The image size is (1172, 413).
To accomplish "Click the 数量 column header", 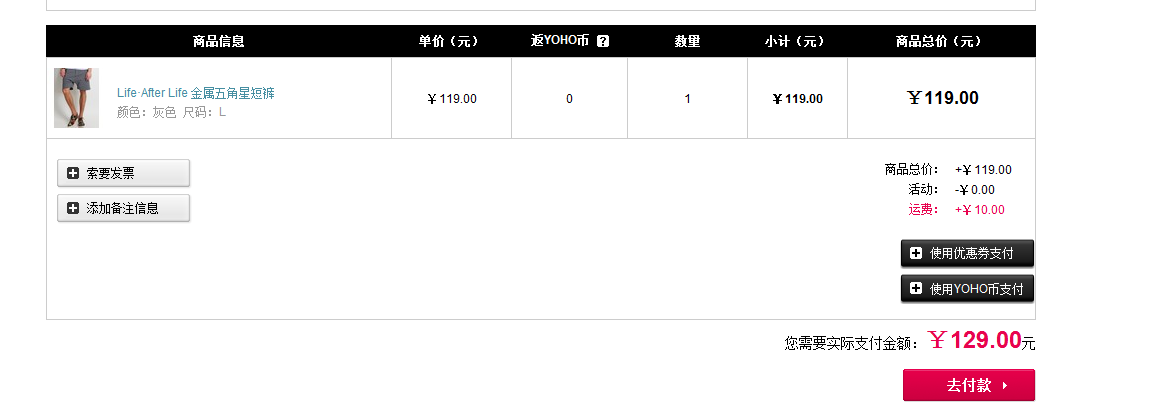I will (x=688, y=41).
